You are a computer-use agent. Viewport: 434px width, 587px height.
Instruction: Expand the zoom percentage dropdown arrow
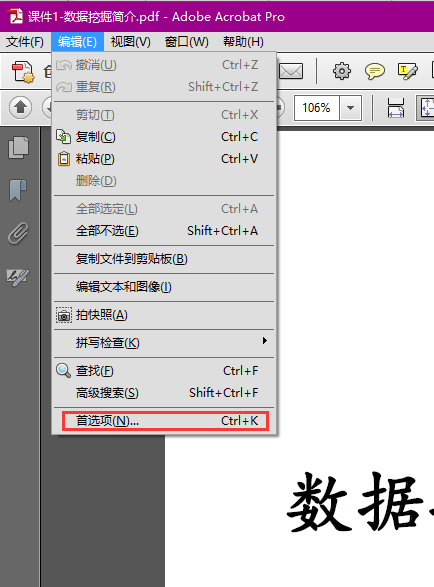click(350, 108)
